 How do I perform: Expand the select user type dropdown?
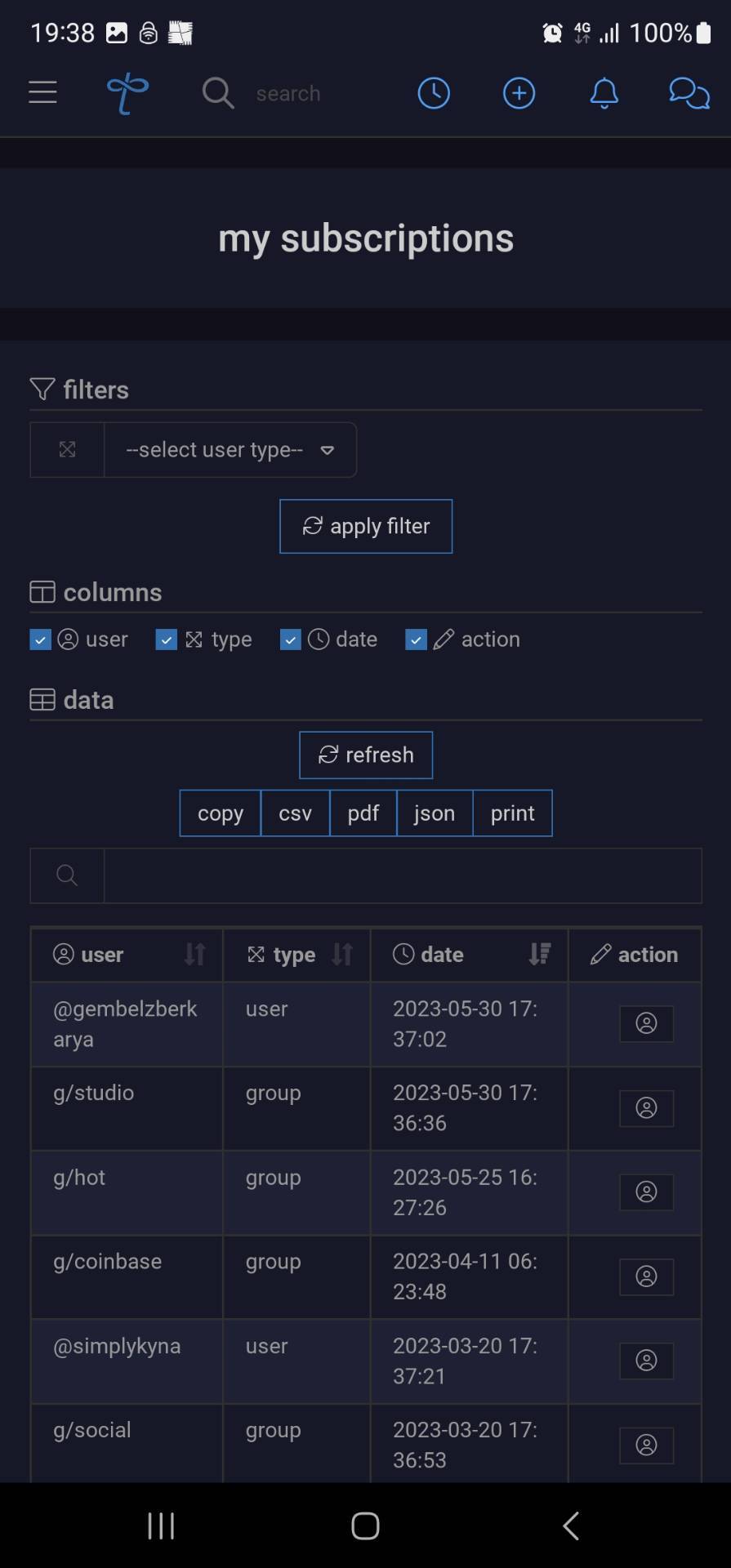pos(230,450)
